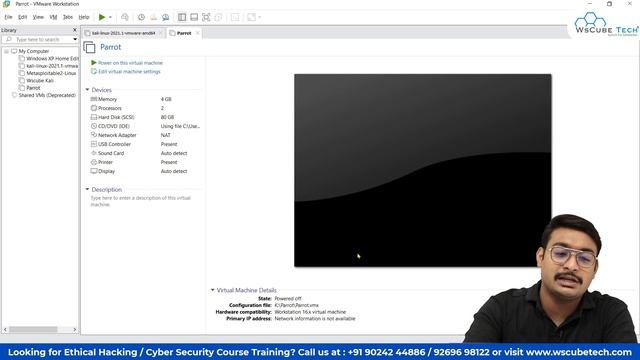The height and width of the screenshot is (360, 640).
Task: Click the library horizontal scrollbar thumb
Action: coord(33,329)
